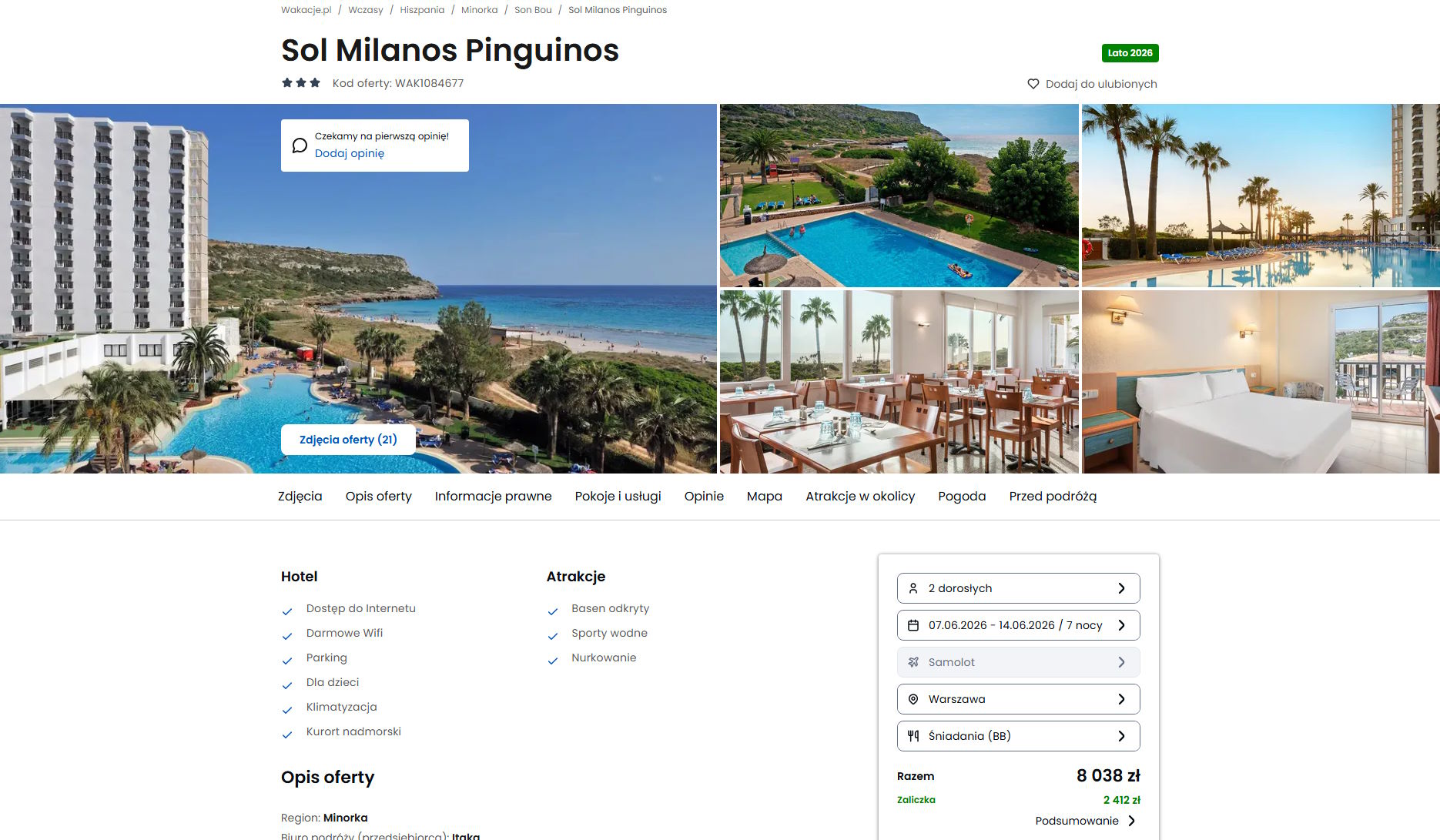Click the airplane icon beside Samolot
Screen dimensions: 1440x840
pos(913,662)
